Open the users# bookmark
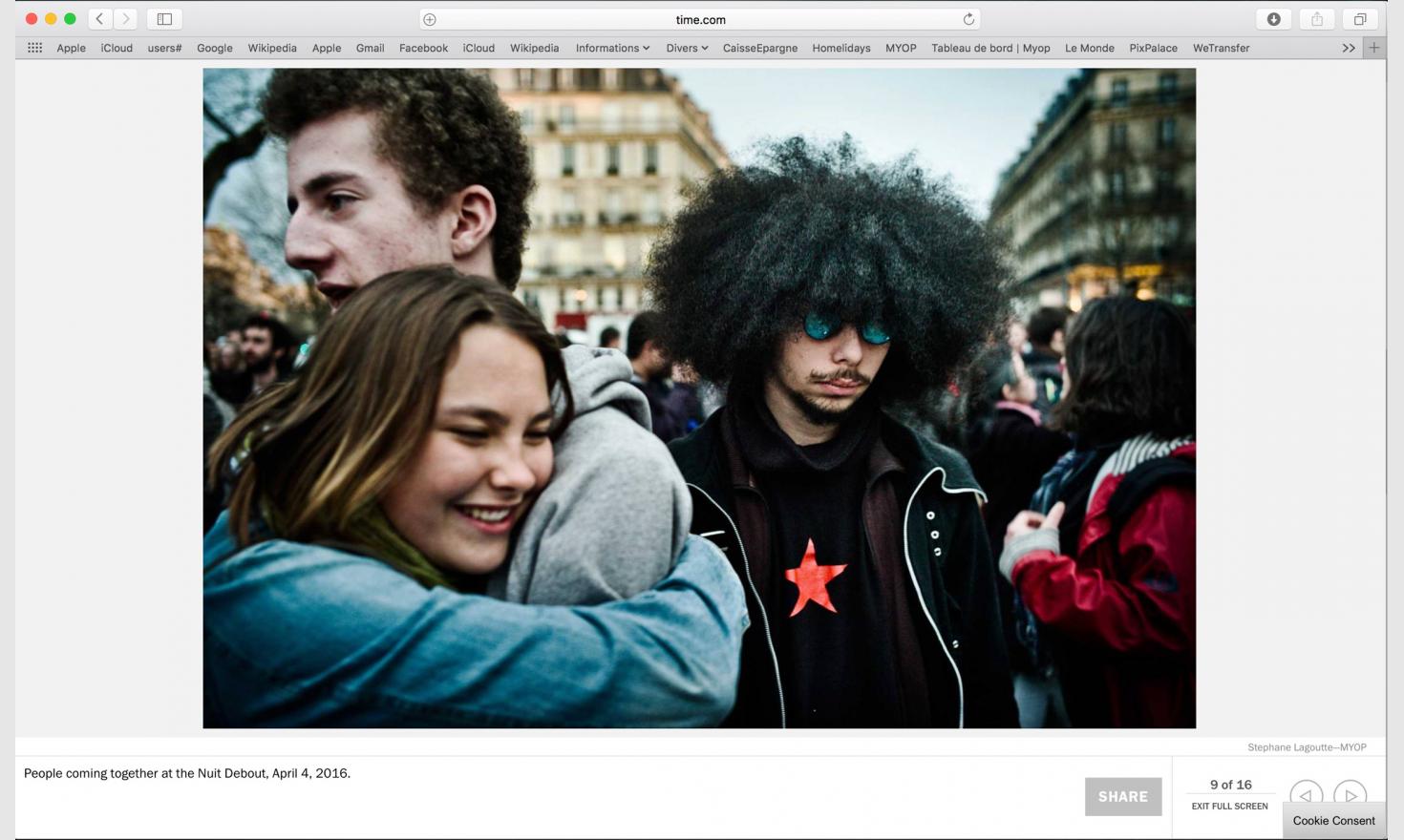The image size is (1404, 840). (x=164, y=48)
